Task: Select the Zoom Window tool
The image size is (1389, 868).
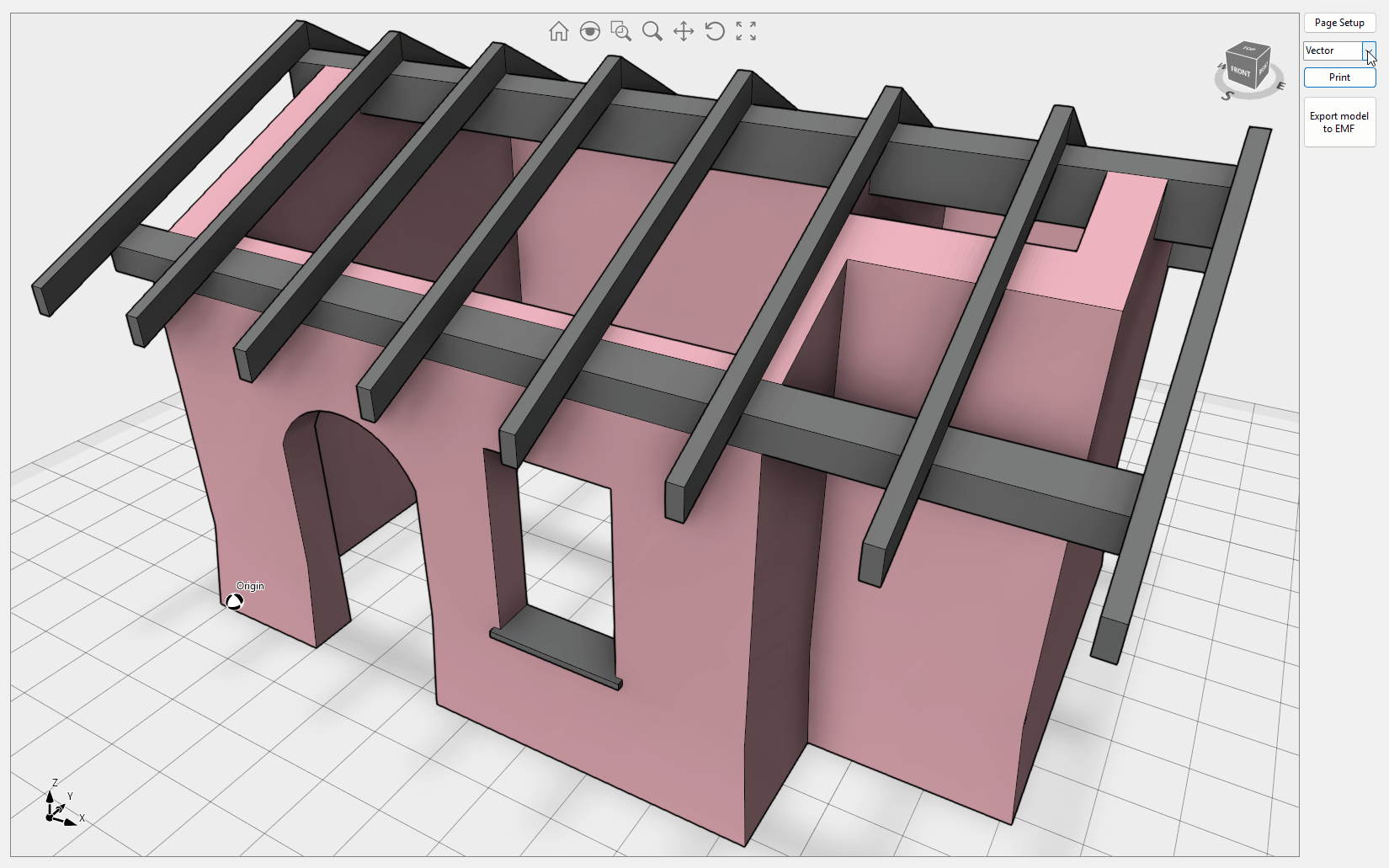Action: 621,32
